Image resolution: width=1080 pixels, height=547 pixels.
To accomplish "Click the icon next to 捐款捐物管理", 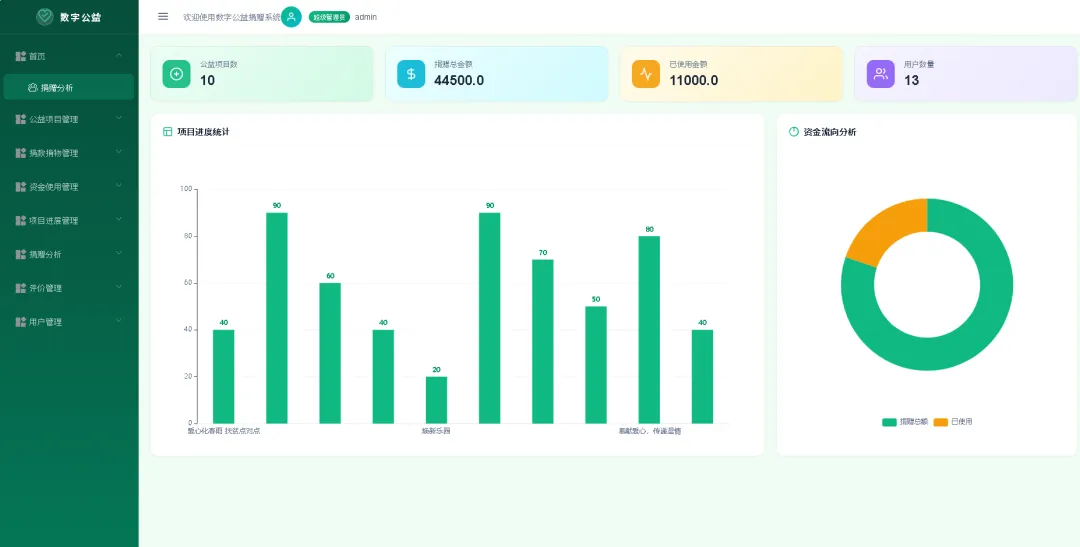I will coord(21,153).
